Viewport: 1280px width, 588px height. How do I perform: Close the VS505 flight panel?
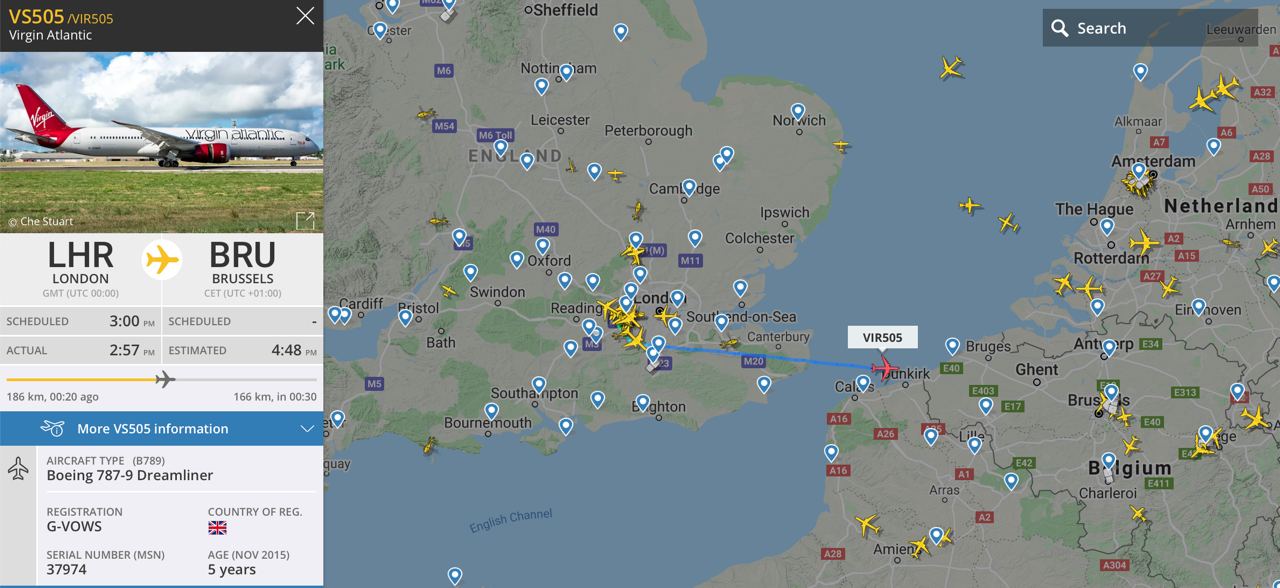305,16
